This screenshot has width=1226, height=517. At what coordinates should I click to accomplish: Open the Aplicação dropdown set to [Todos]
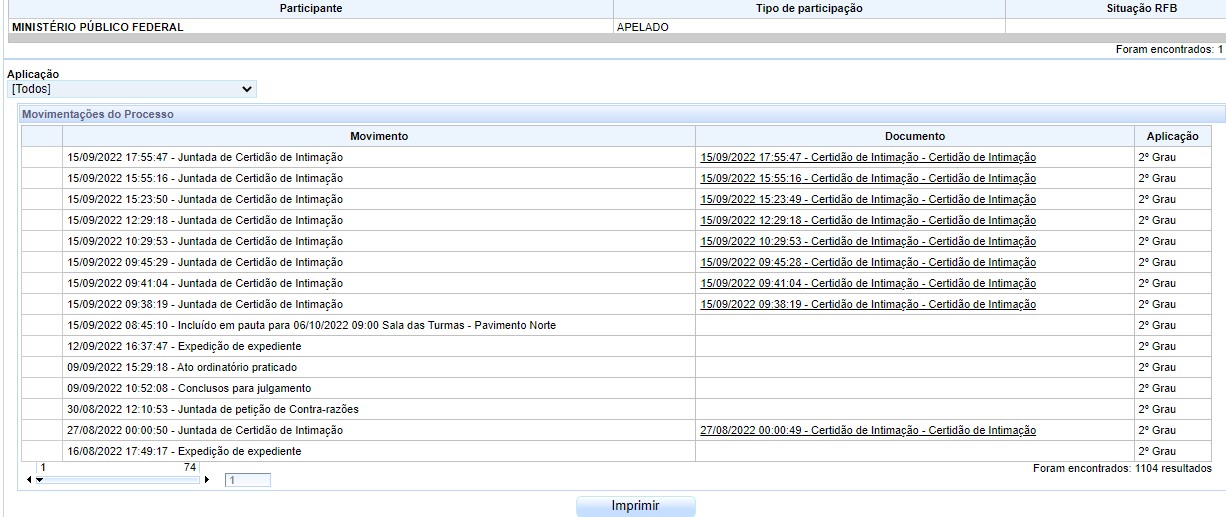pyautogui.click(x=132, y=89)
